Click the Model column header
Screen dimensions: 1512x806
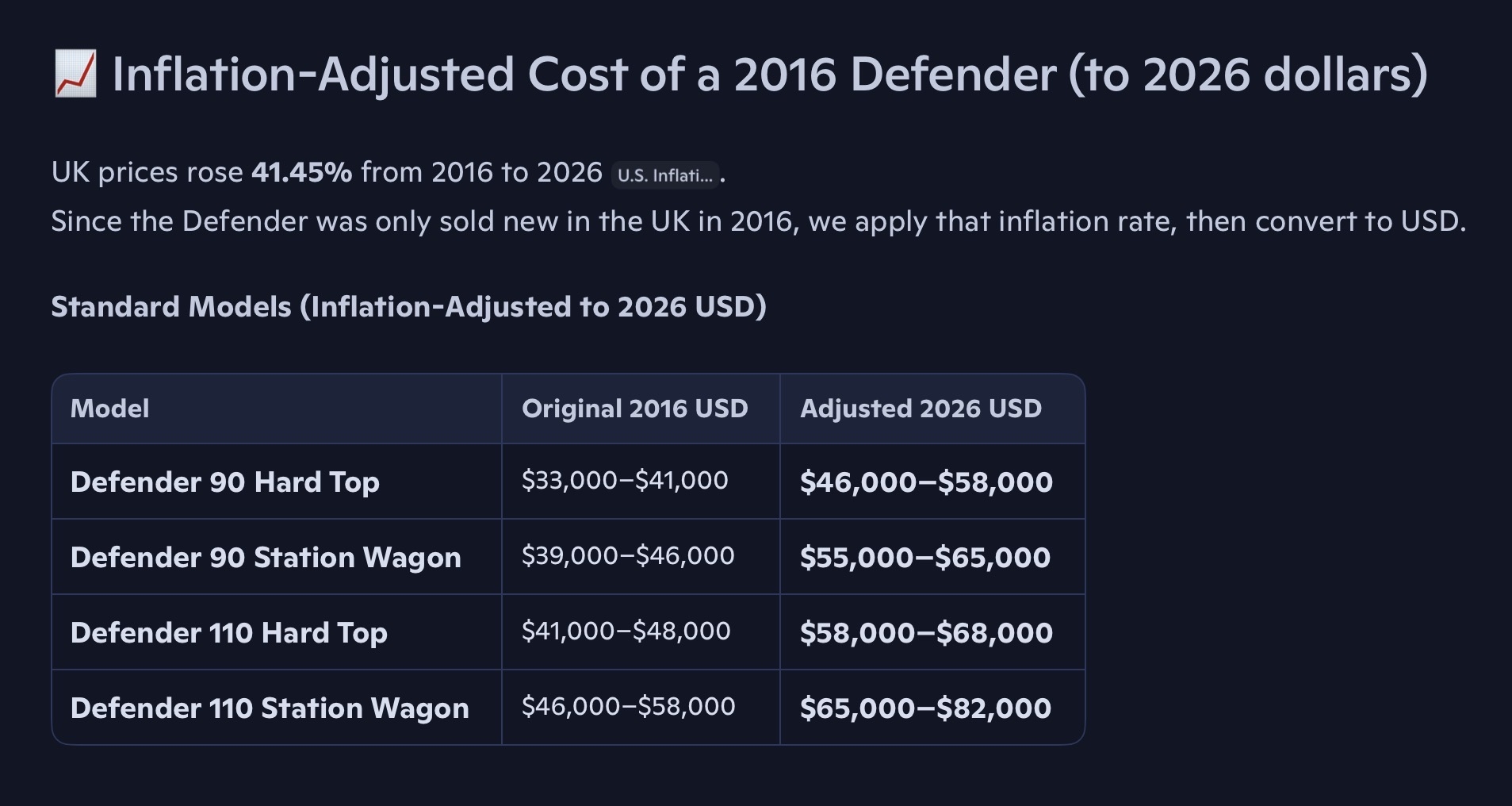109,409
